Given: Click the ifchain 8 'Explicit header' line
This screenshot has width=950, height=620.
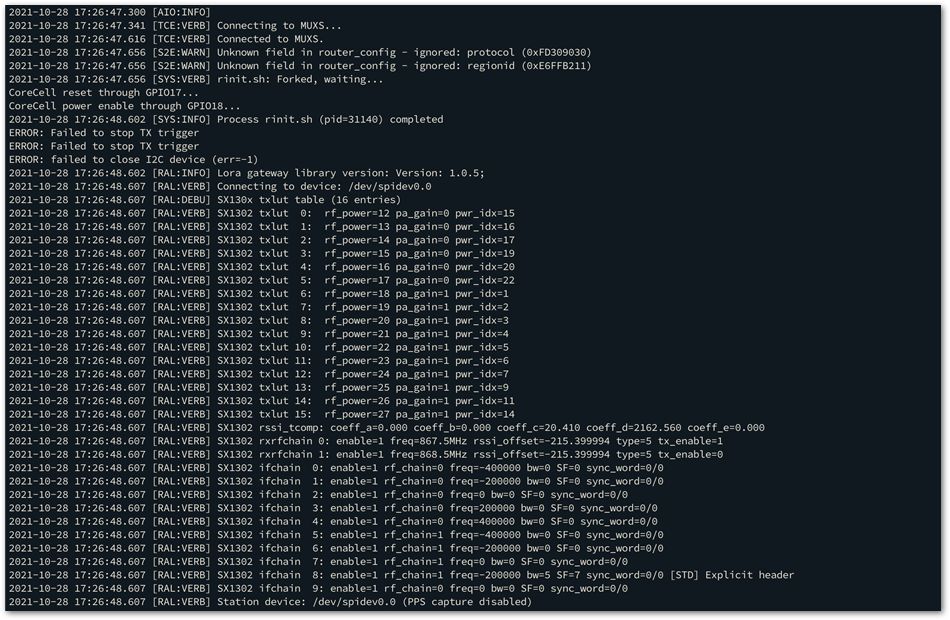Looking at the screenshot, I should tap(401, 575).
